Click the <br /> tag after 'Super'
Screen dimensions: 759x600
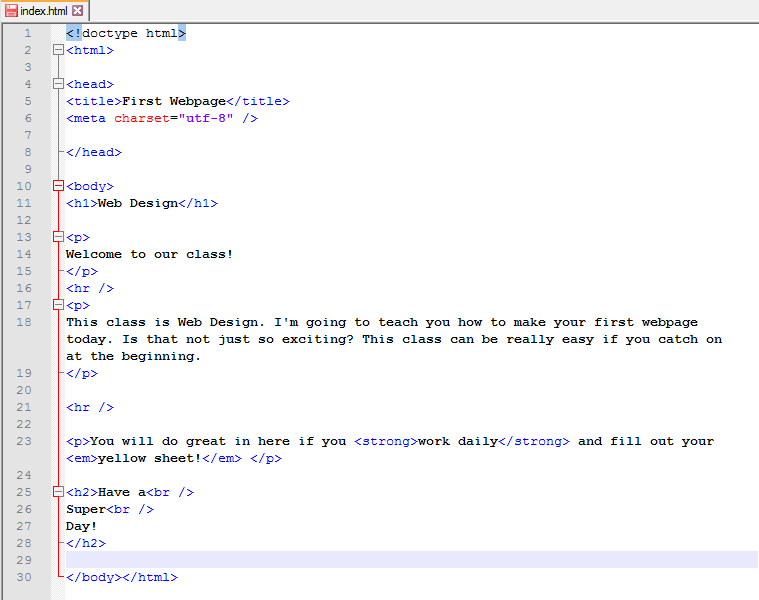pos(130,509)
